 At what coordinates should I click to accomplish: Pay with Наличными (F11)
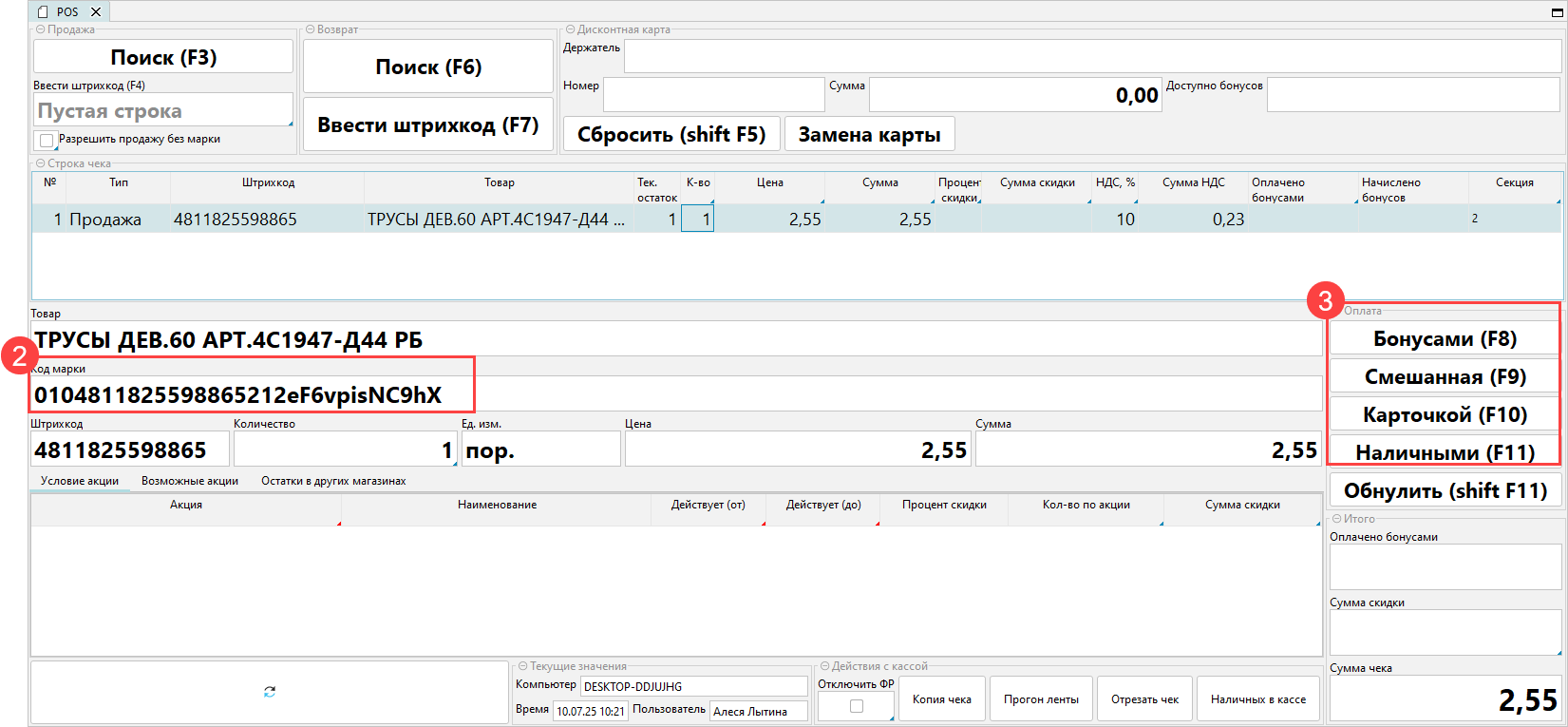coord(1444,452)
